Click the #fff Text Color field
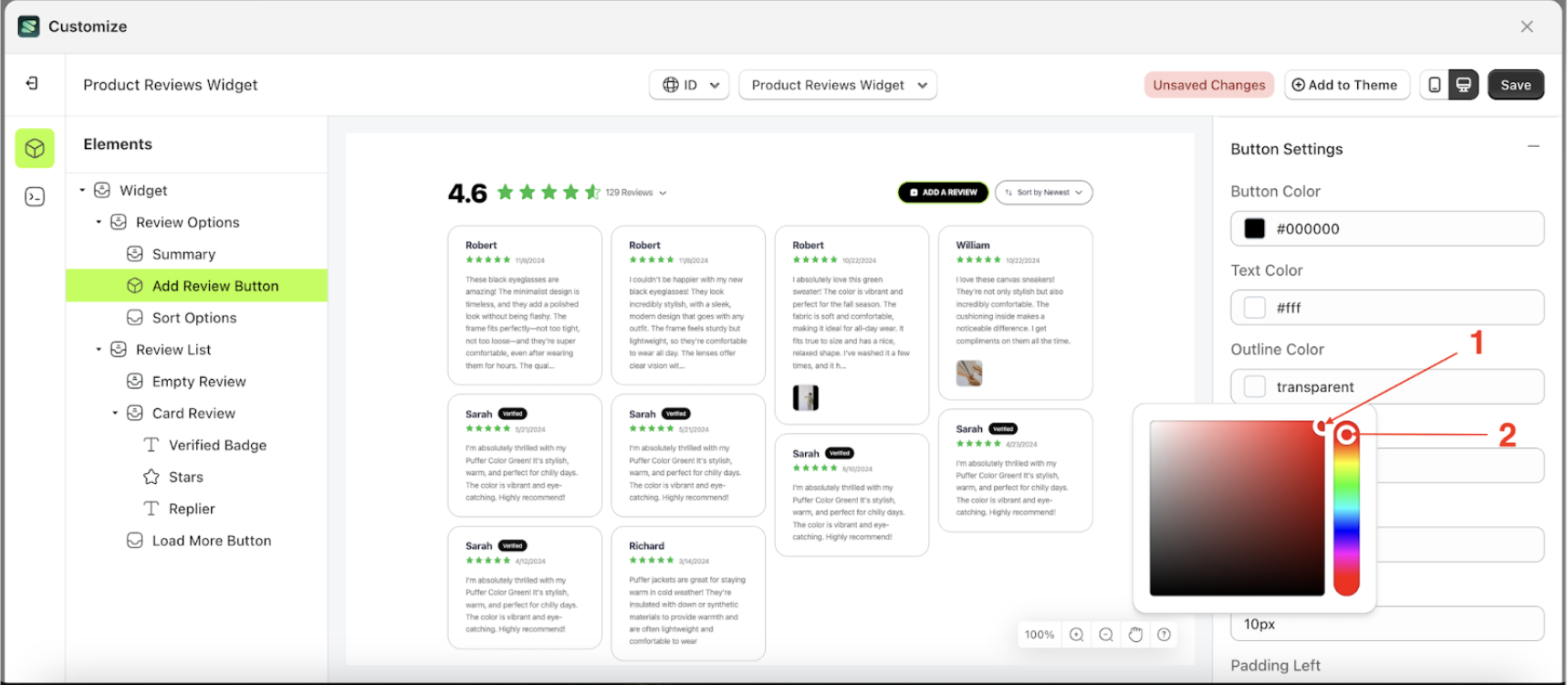This screenshot has width=1568, height=685. point(1387,308)
